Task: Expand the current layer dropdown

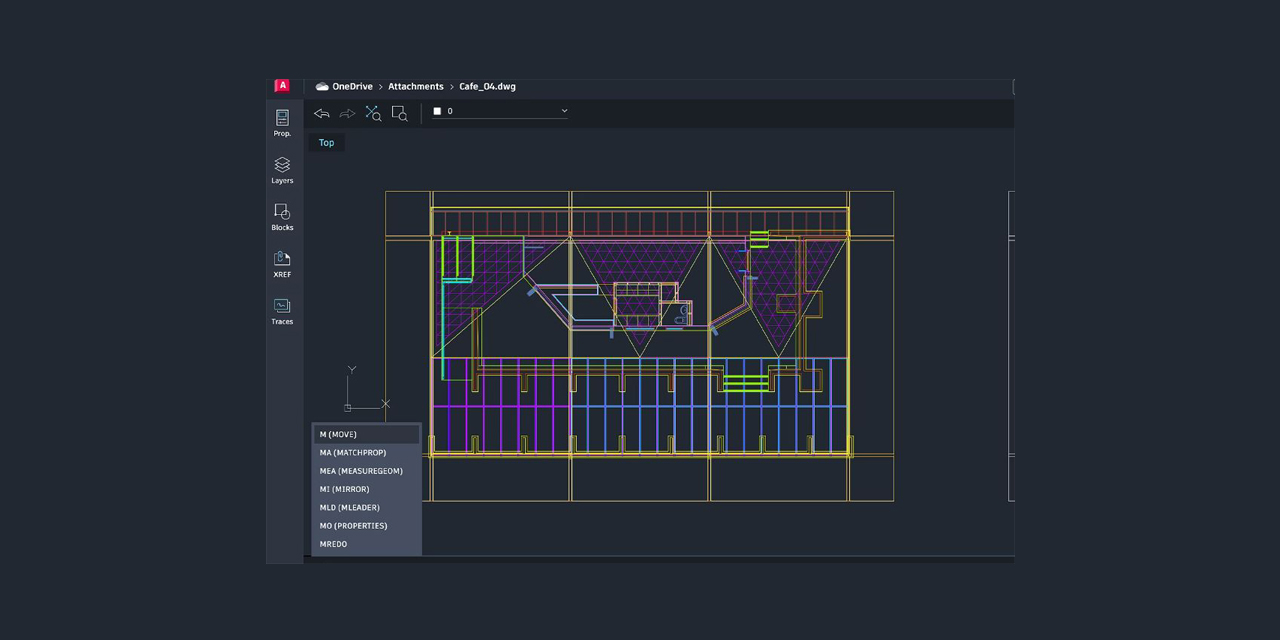Action: pos(564,111)
